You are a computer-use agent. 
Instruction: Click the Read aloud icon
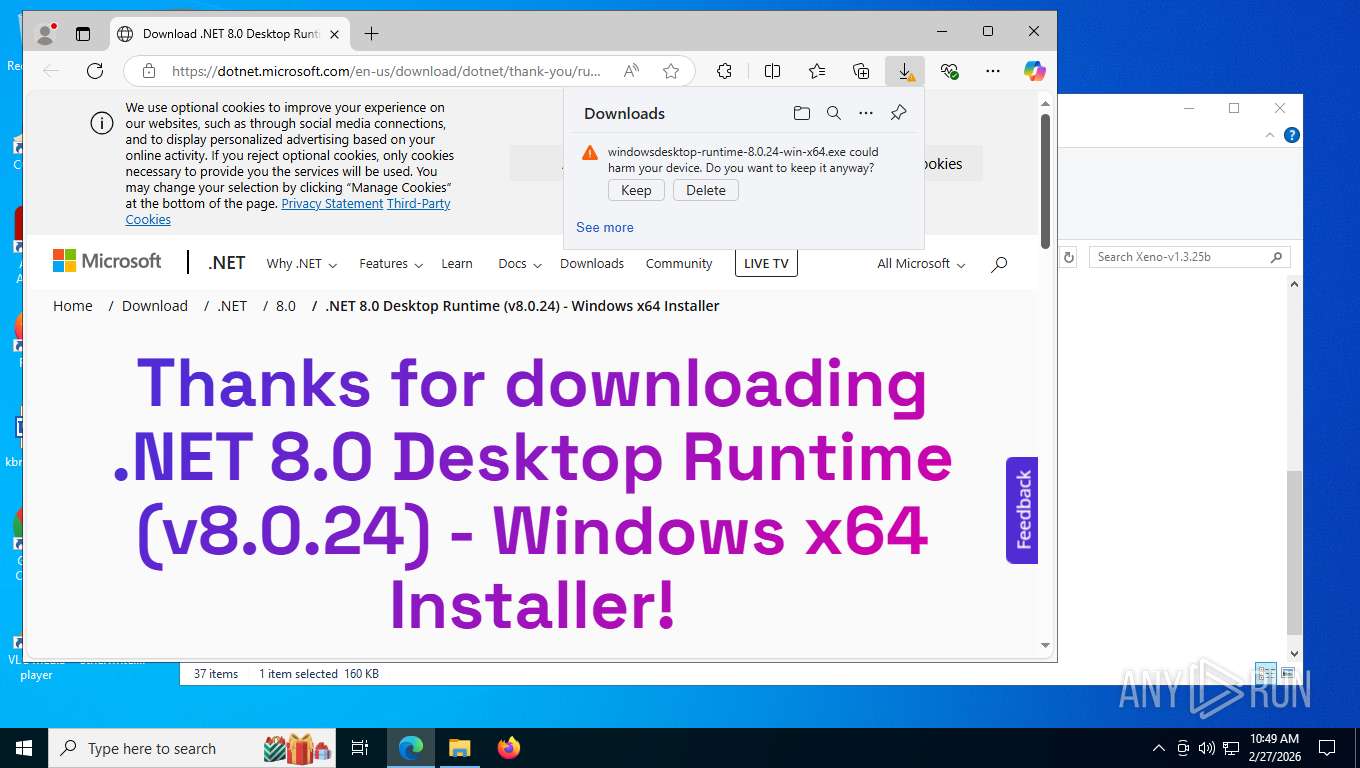(631, 71)
